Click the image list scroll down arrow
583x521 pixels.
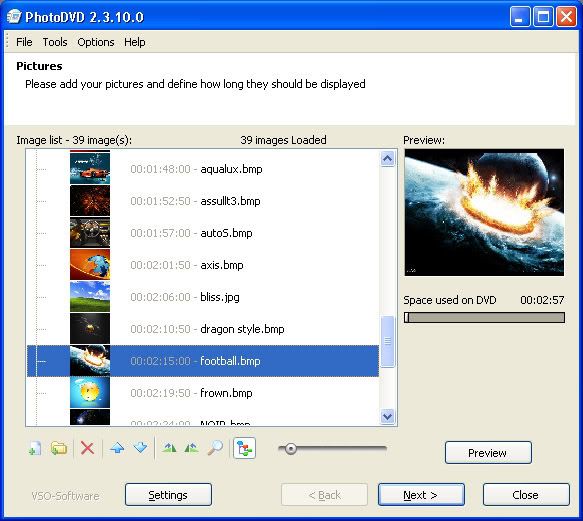coord(387,416)
